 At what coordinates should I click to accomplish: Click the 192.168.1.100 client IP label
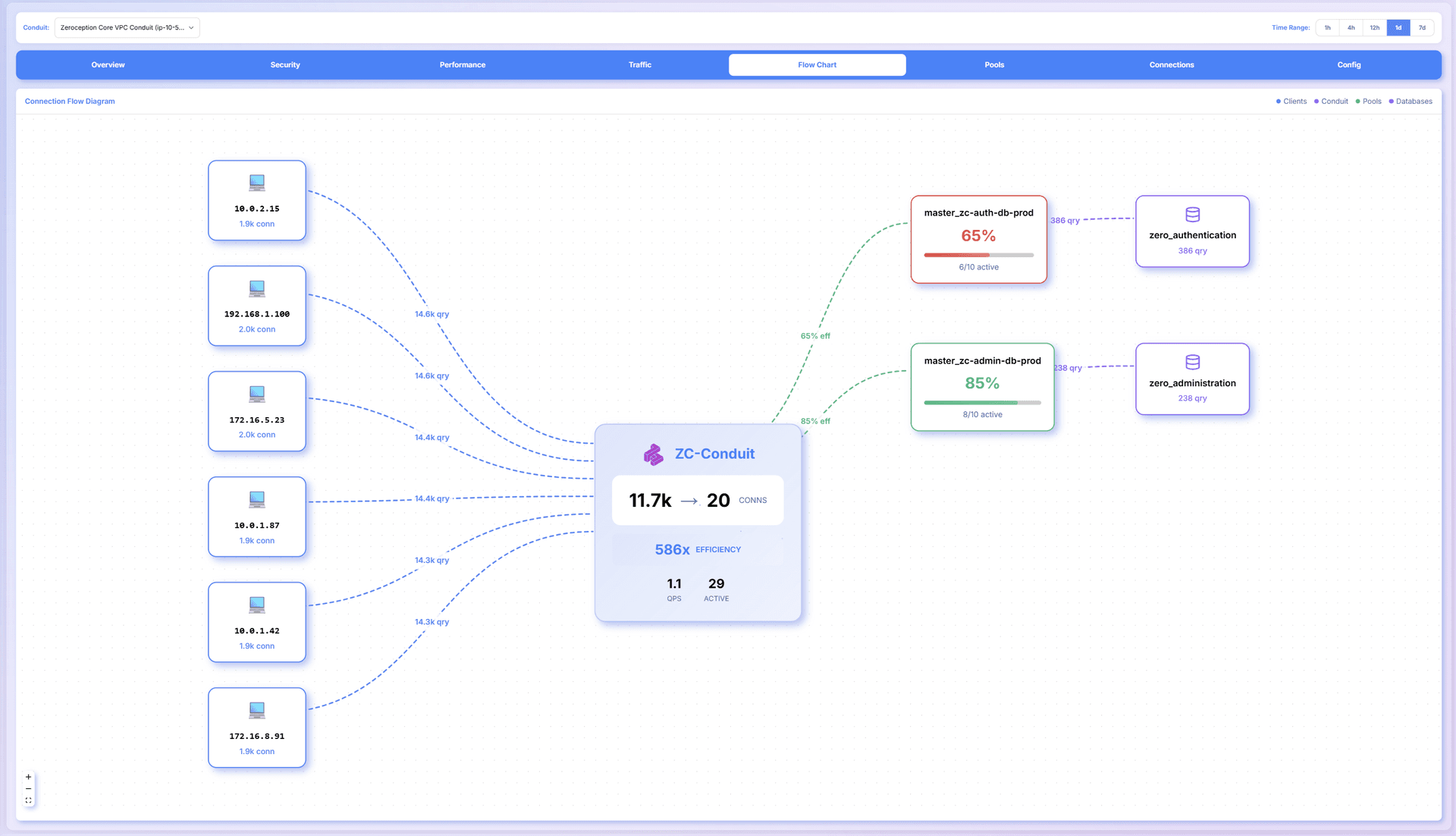(257, 314)
